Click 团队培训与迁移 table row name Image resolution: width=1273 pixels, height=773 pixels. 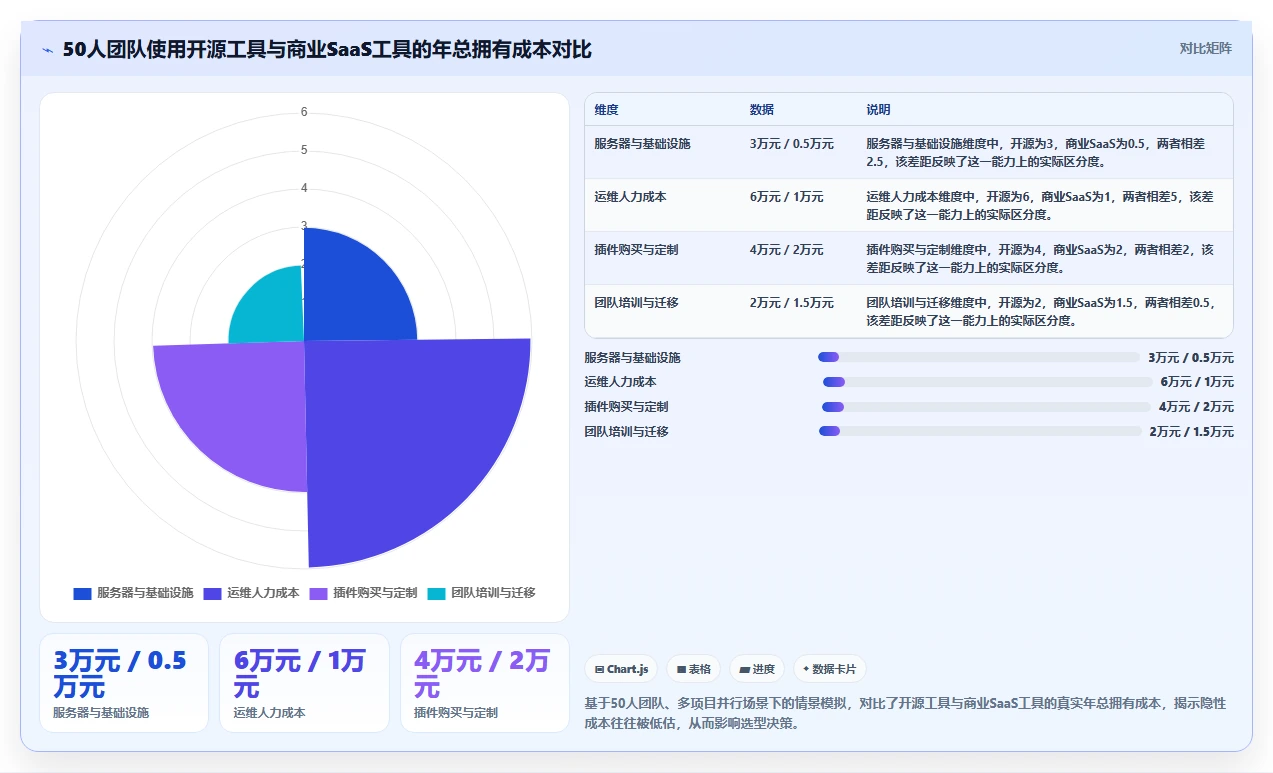click(x=636, y=303)
